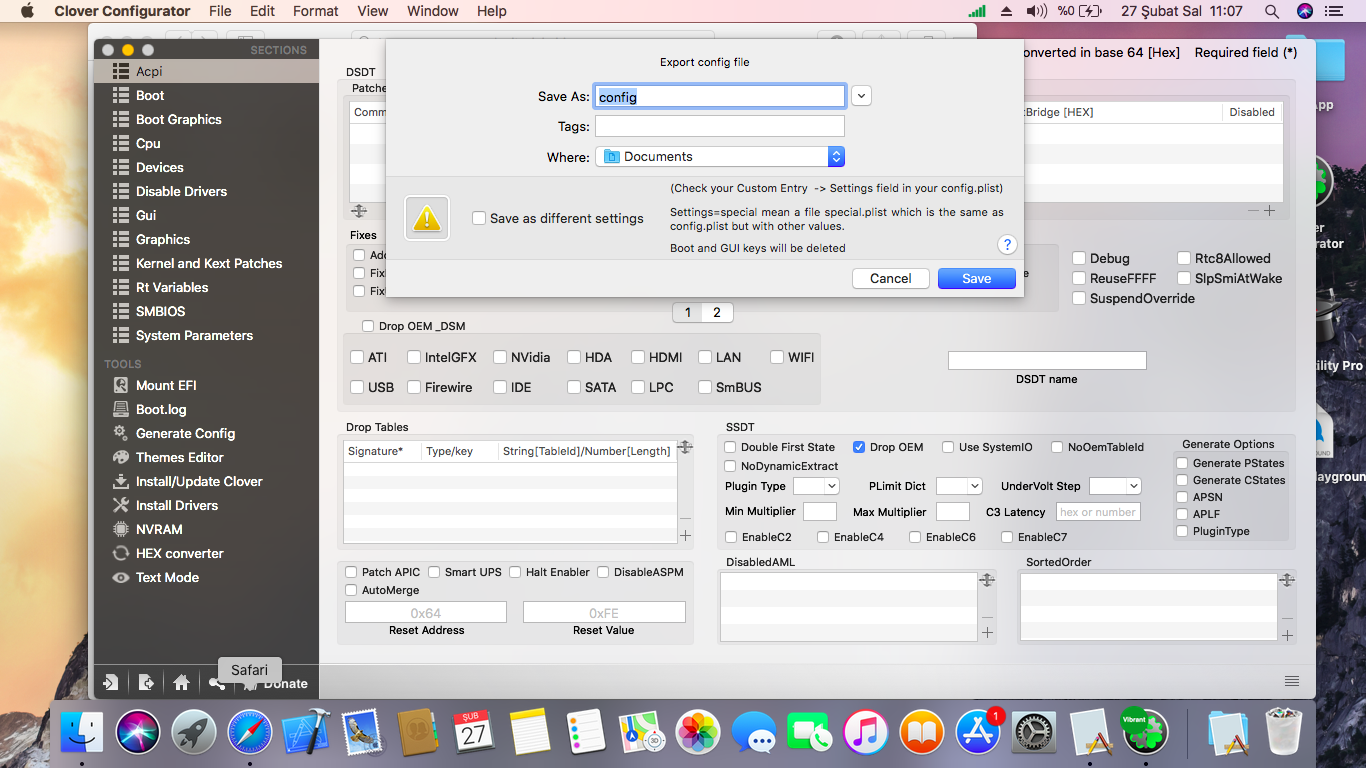Click the export configuration icon in bottom toolbar
This screenshot has height=768, width=1366.
[x=146, y=683]
